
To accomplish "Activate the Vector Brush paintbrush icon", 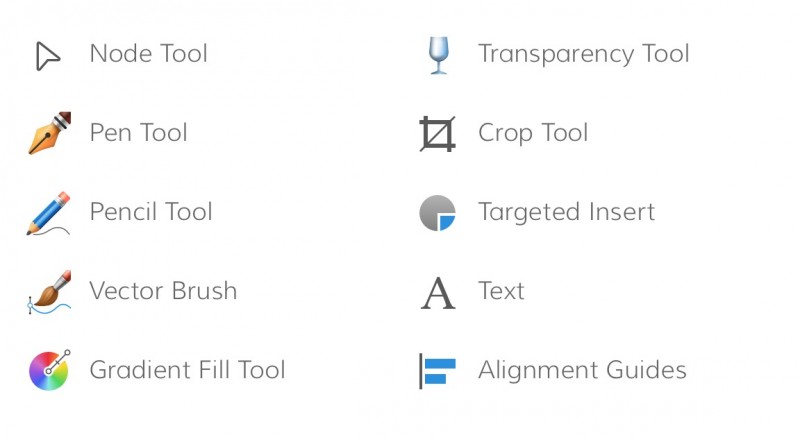I will (x=49, y=292).
